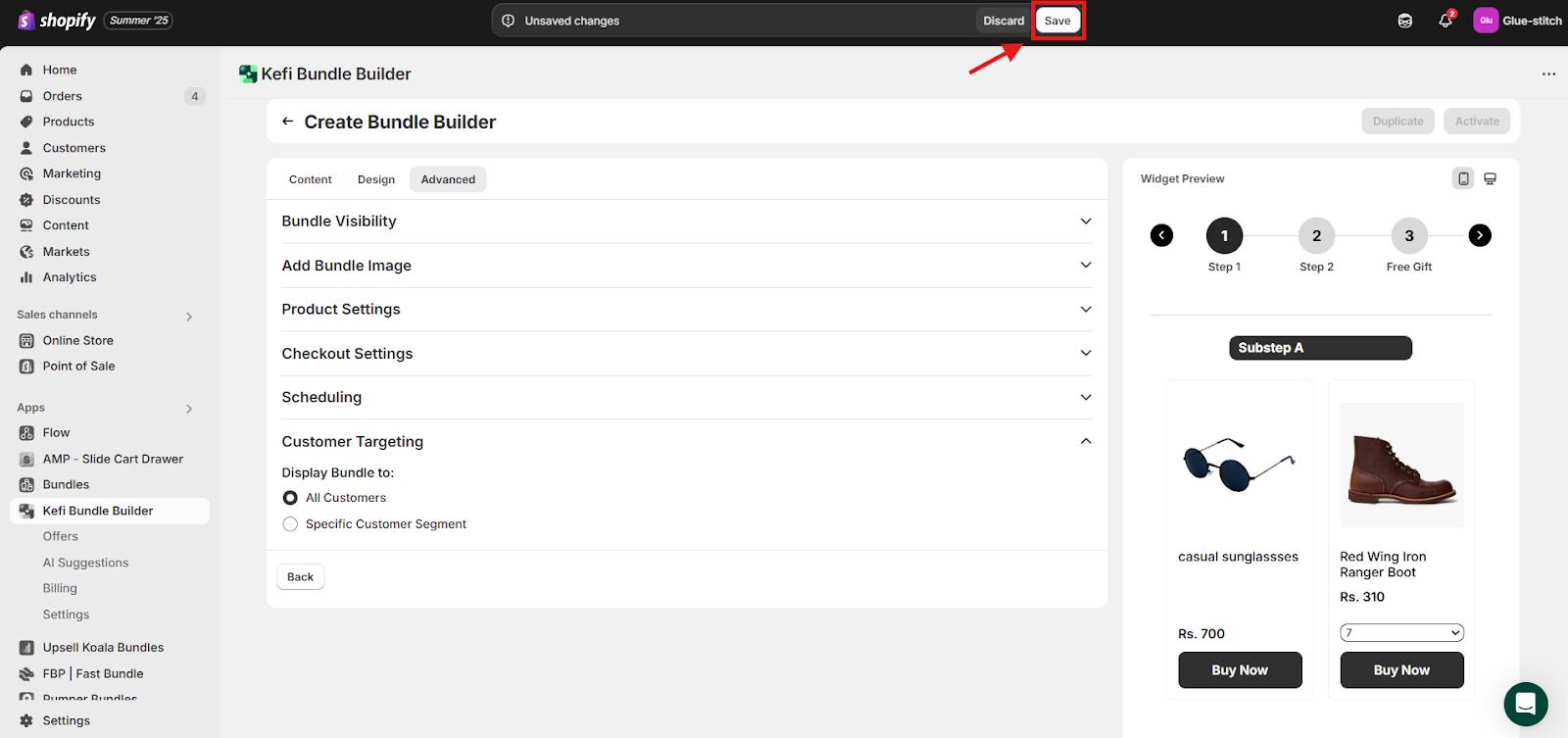Click the notifications bell icon
This screenshot has height=738, width=1568.
(x=1445, y=21)
